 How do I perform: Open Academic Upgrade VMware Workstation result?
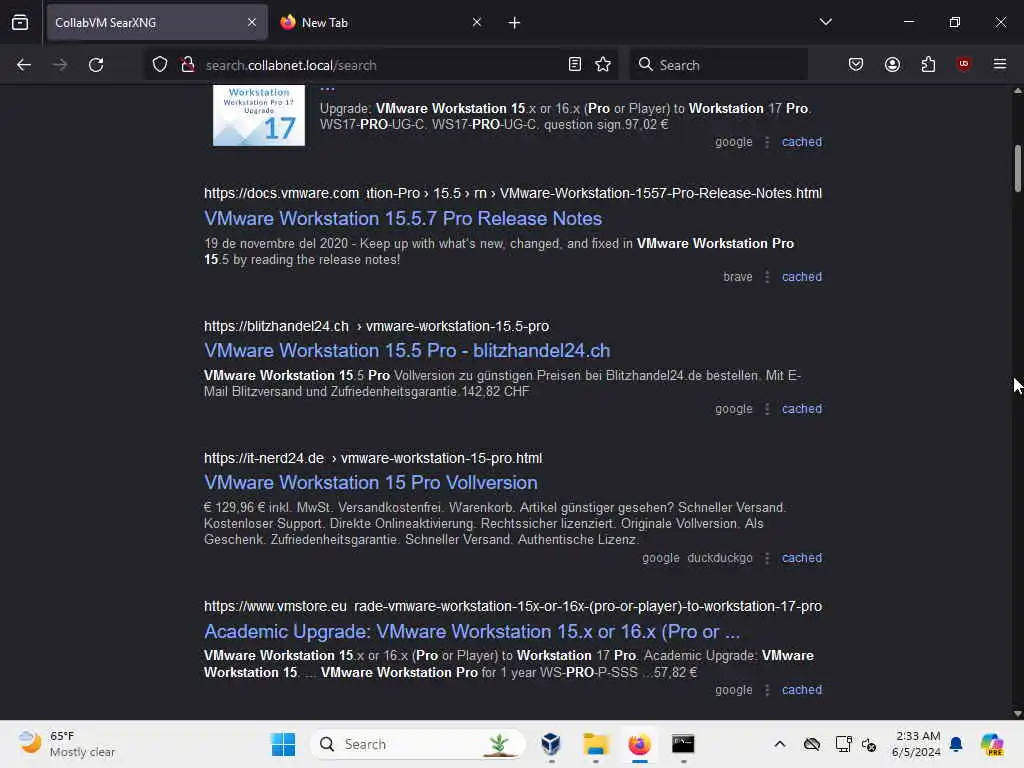[x=472, y=632]
